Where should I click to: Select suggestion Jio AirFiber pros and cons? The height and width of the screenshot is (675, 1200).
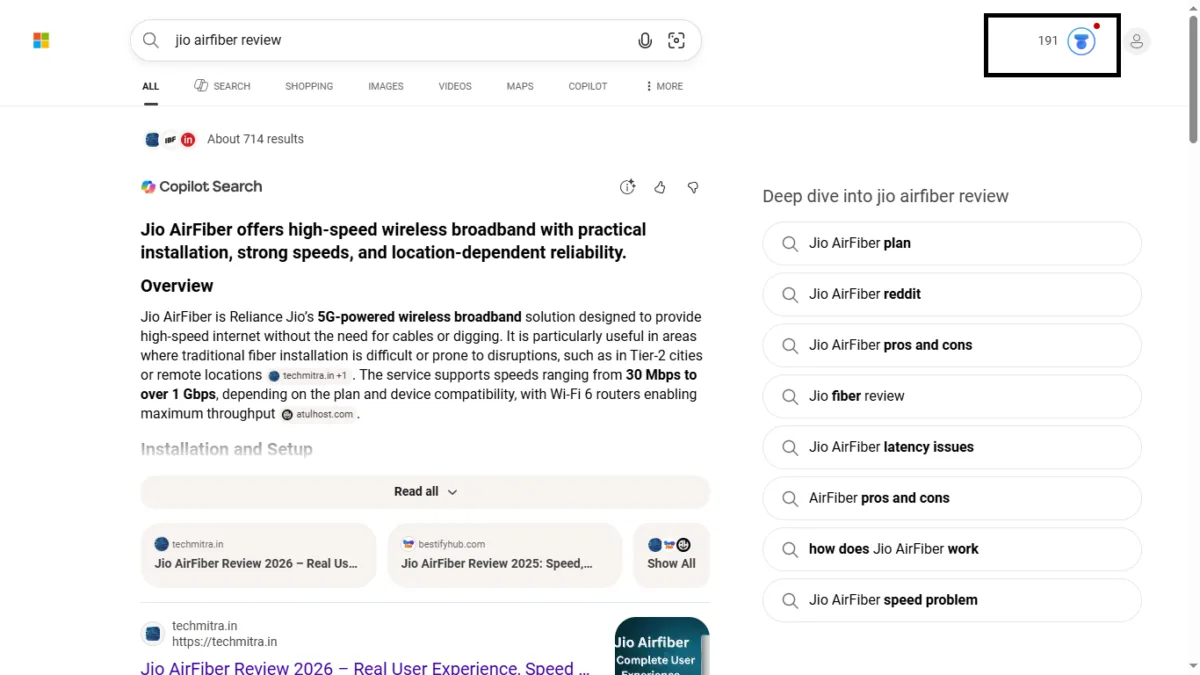(x=951, y=345)
